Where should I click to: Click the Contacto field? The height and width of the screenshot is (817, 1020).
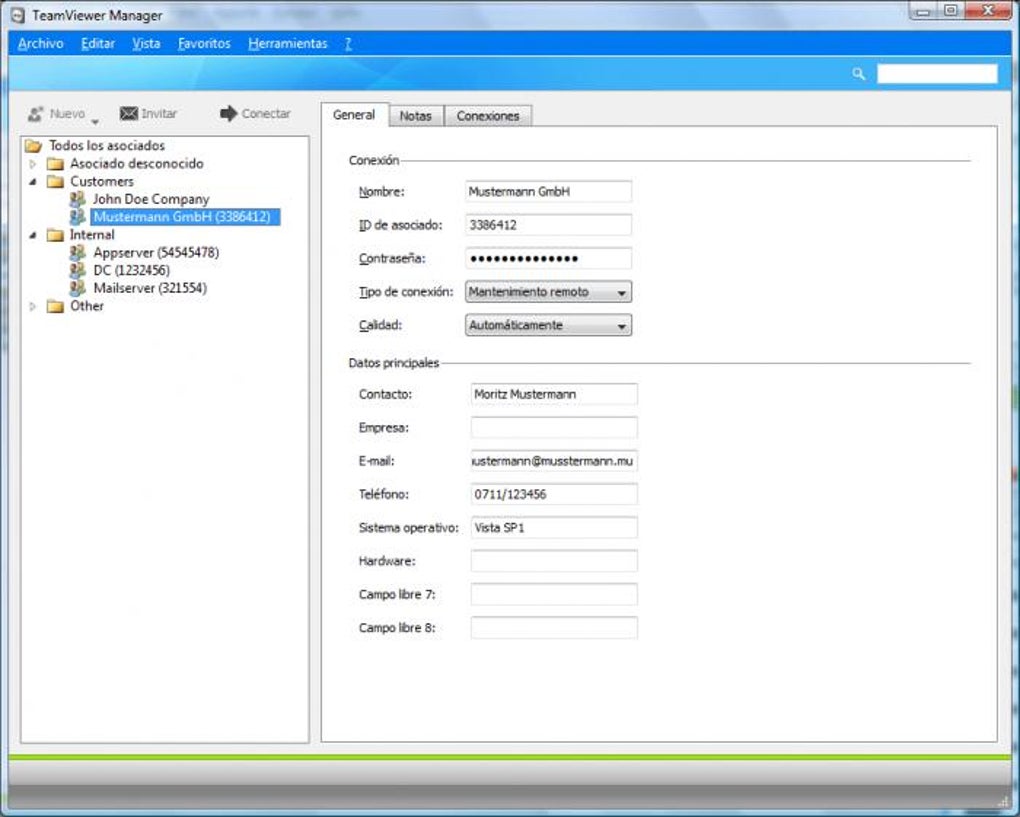click(554, 394)
